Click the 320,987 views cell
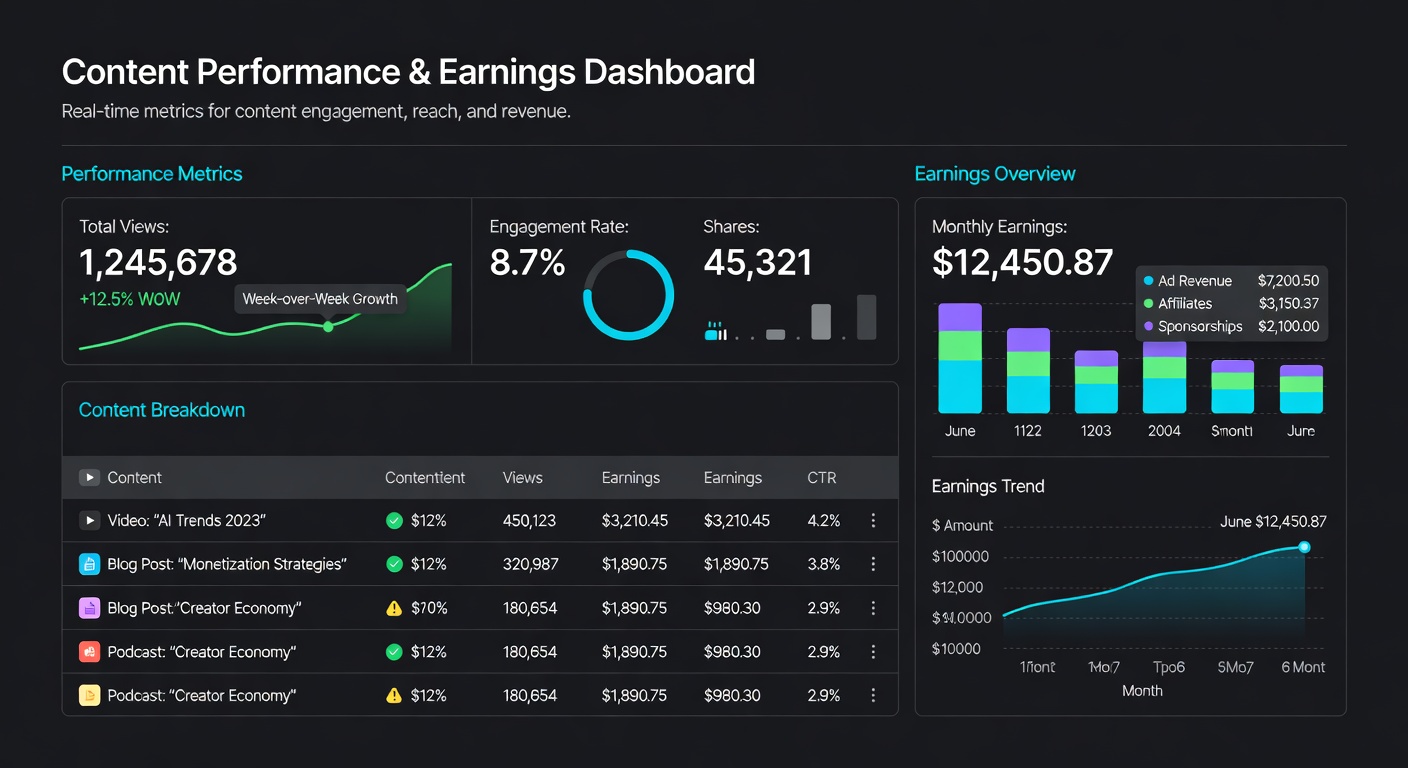Screen dimensions: 1408x768 click(530, 564)
